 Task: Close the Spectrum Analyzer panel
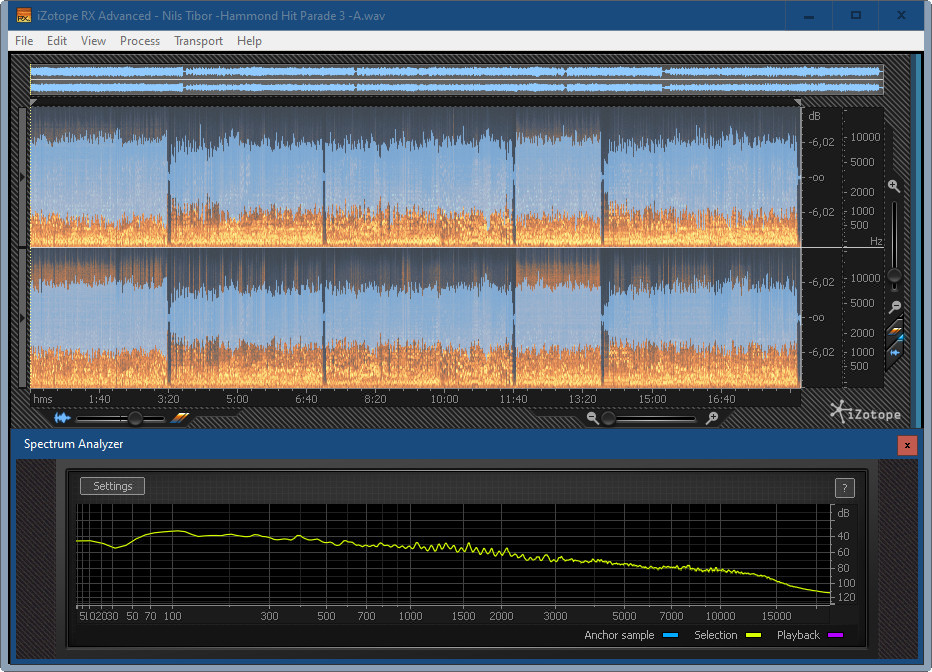coord(907,445)
